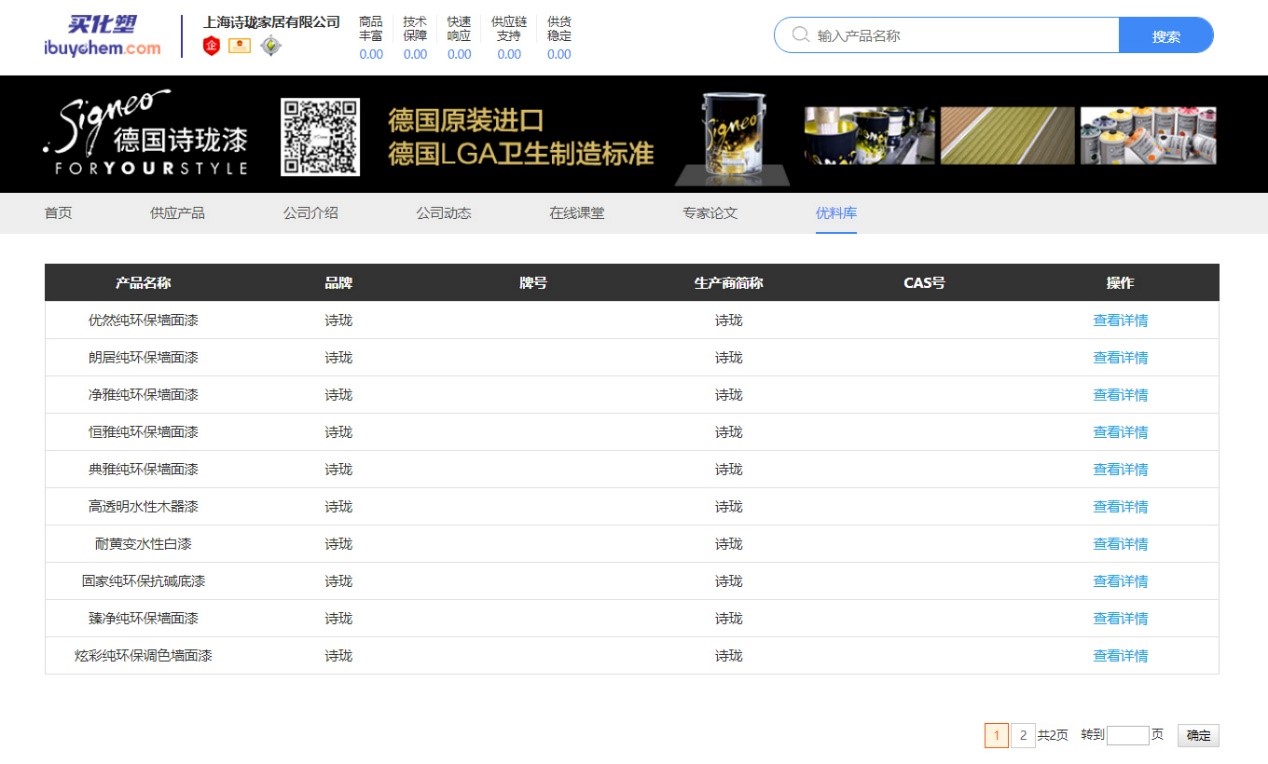Click the 品牌 column header
The width and height of the screenshot is (1268, 764).
coord(339,283)
